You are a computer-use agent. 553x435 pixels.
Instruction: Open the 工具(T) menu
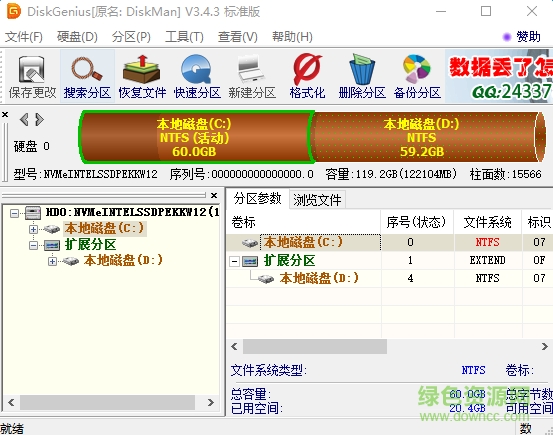pos(184,37)
